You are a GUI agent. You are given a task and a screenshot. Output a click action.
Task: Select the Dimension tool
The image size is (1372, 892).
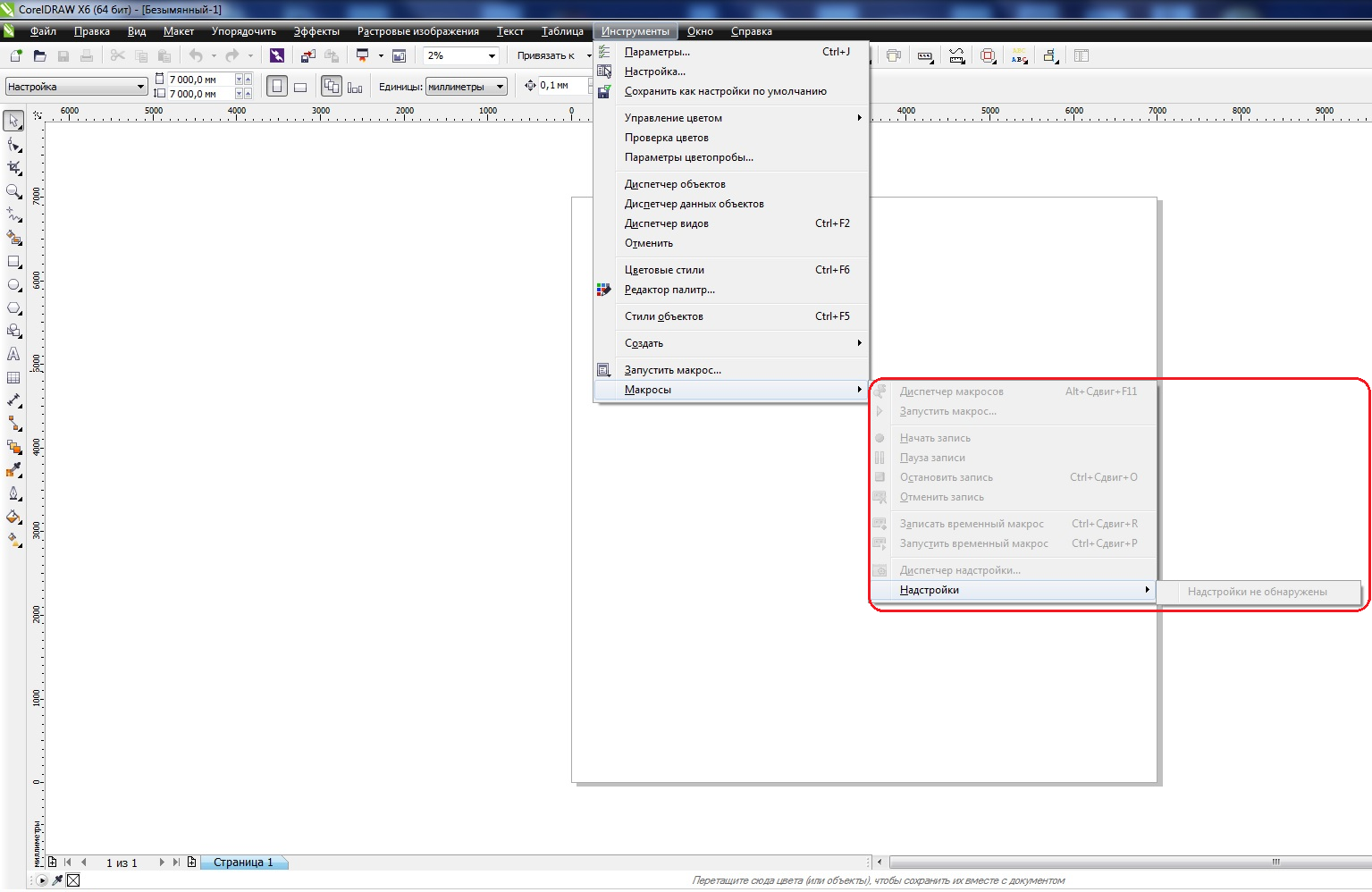pyautogui.click(x=14, y=400)
